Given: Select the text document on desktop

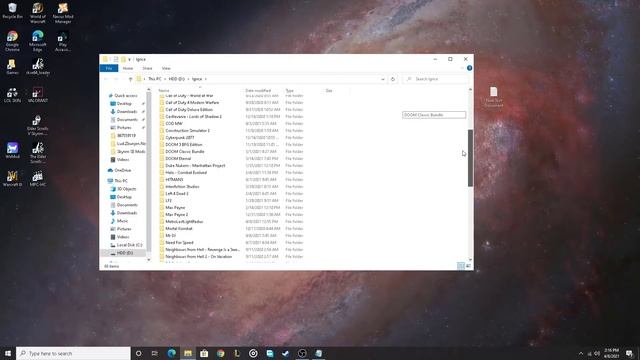Looking at the screenshot, I should (493, 97).
